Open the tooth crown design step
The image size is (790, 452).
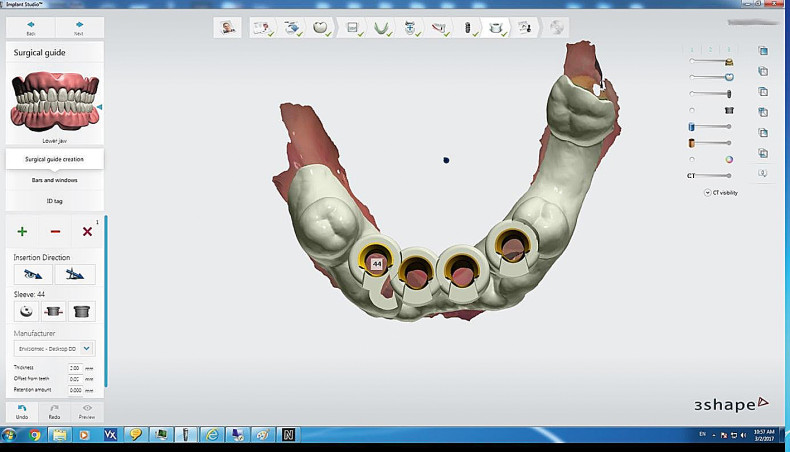(320, 28)
